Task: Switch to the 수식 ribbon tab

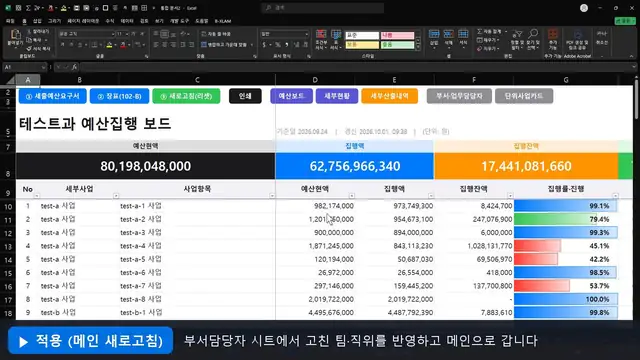Action: (x=110, y=21)
